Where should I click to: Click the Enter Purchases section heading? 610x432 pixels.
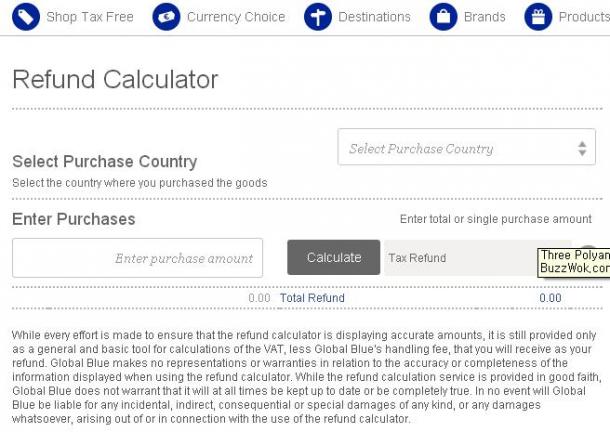tap(74, 219)
